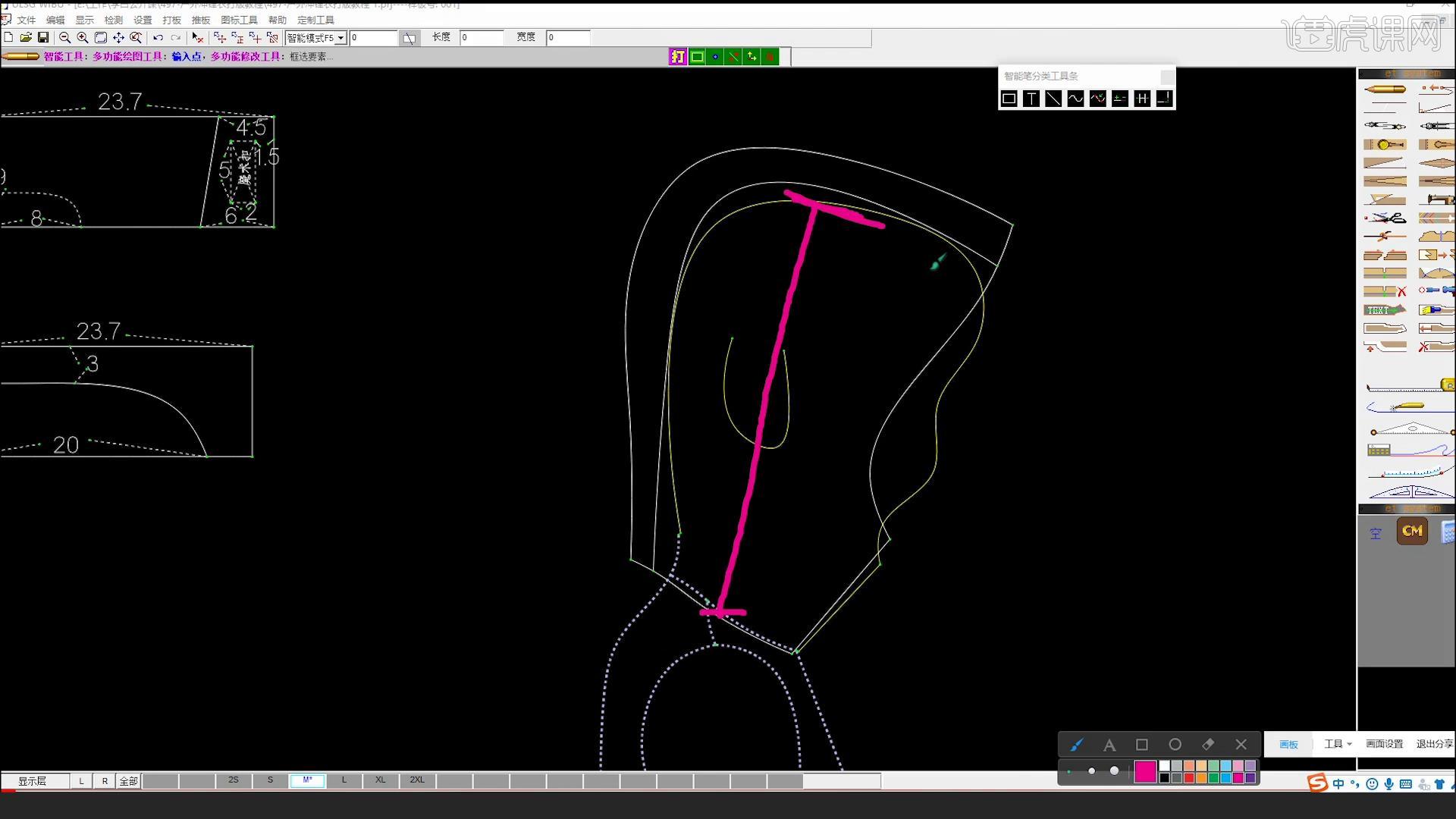Choose the text A tool in annotation panel
1456x819 pixels.
(x=1109, y=745)
